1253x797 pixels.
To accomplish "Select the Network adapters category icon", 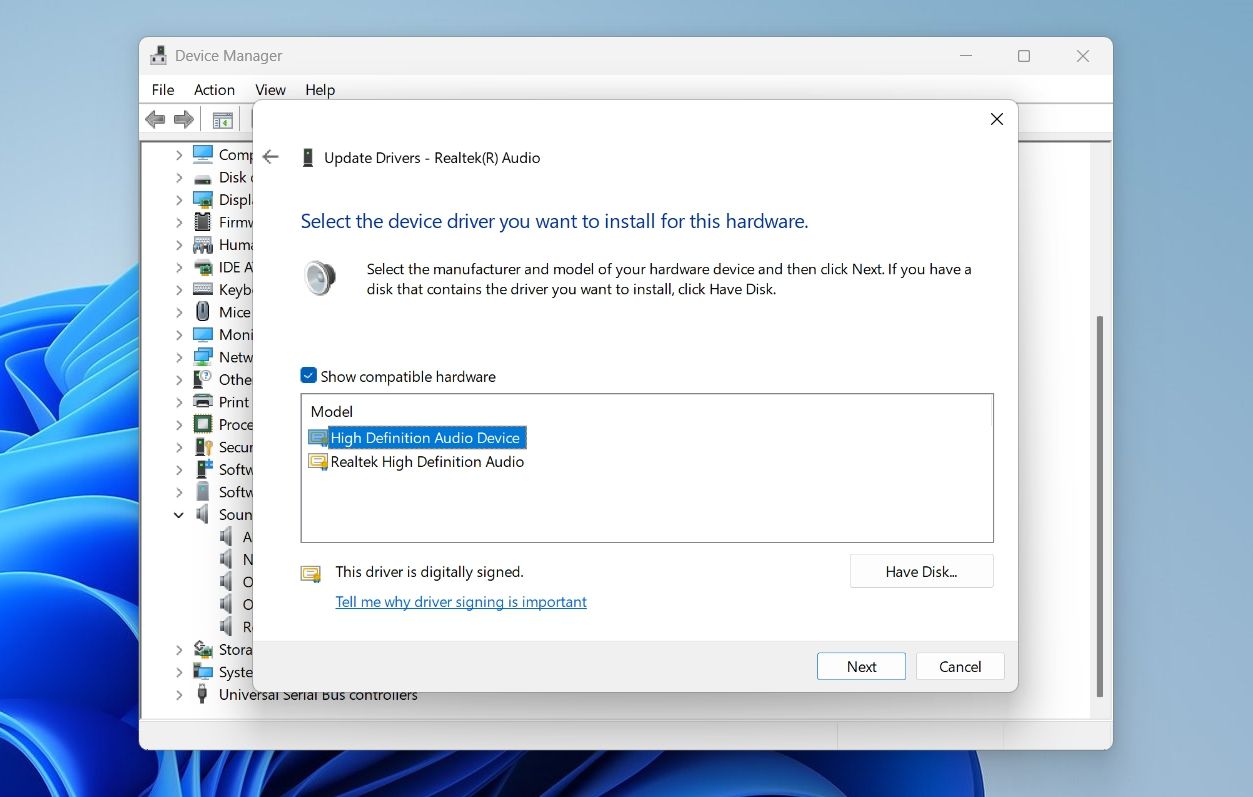I will coord(203,357).
